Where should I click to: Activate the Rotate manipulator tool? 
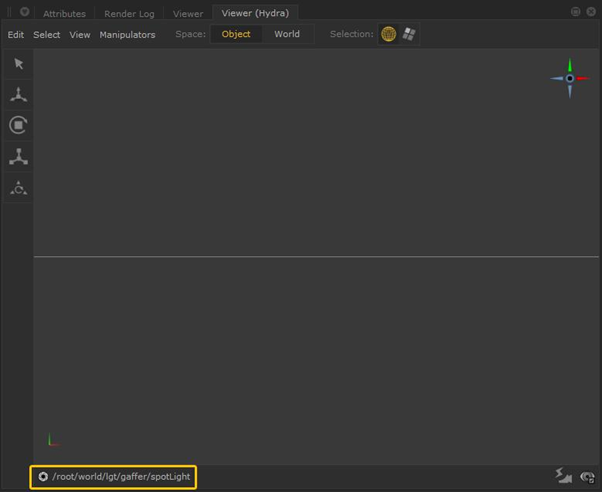pyautogui.click(x=18, y=126)
